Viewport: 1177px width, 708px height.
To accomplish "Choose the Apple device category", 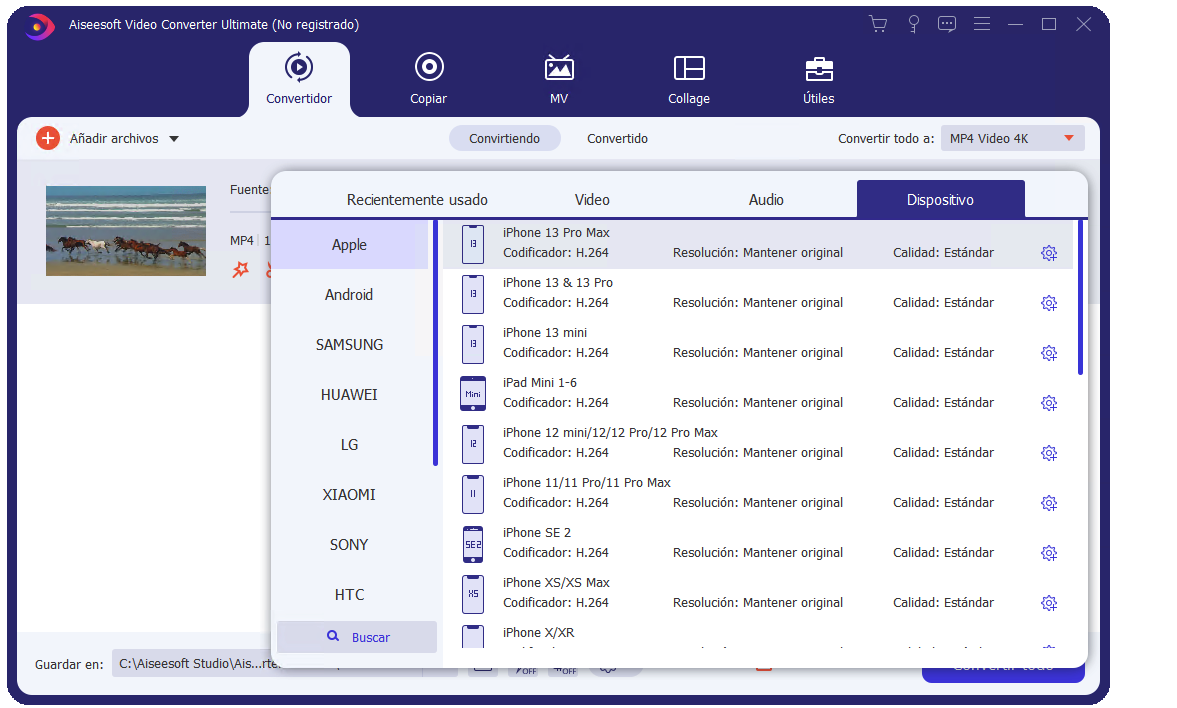I will click(350, 245).
